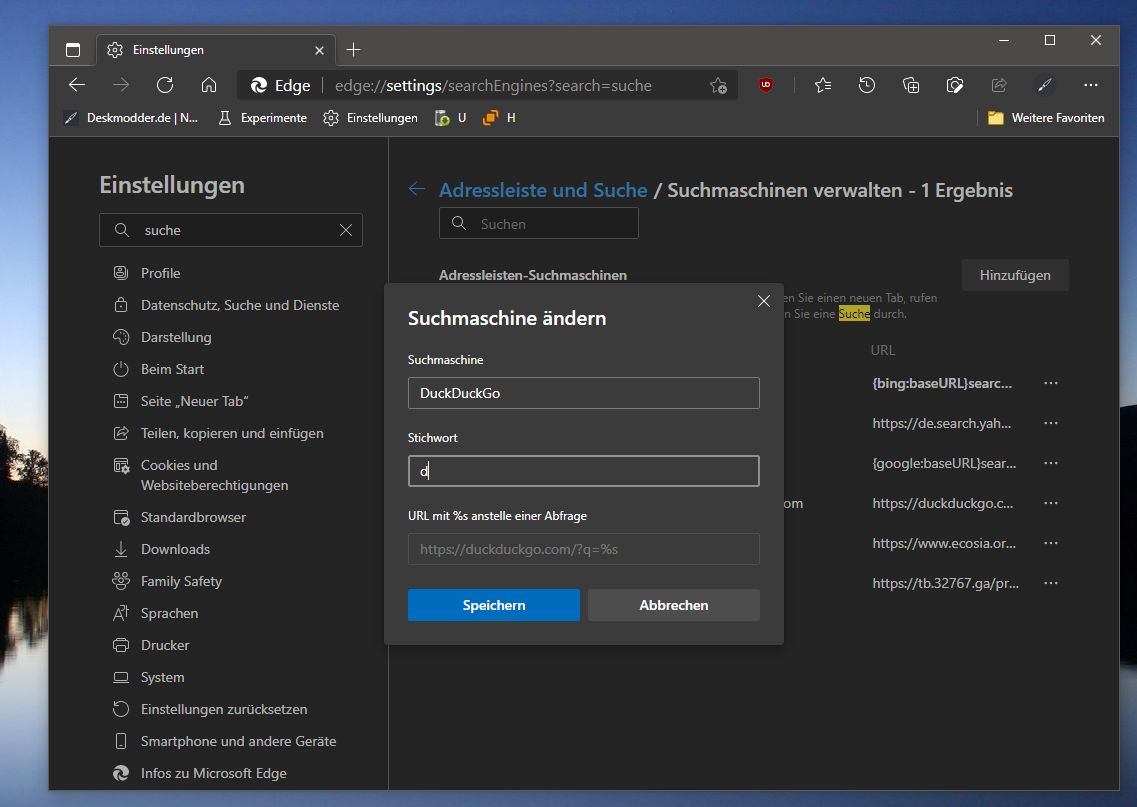The image size is (1137, 807).
Task: Click the Suchmaschine name field with DuckDuckGo
Action: [x=584, y=393]
